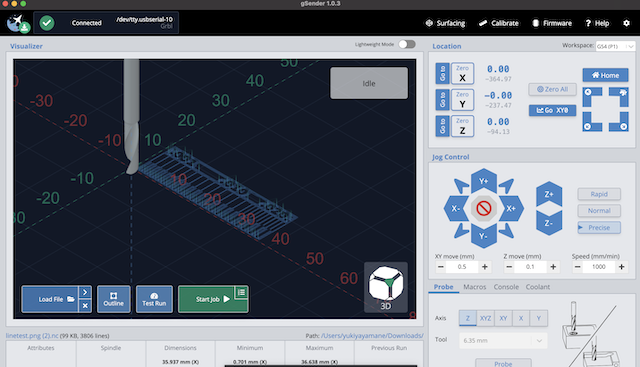Screen dimensions: 640x367
Task: Click the Speed input field
Action: (599, 267)
